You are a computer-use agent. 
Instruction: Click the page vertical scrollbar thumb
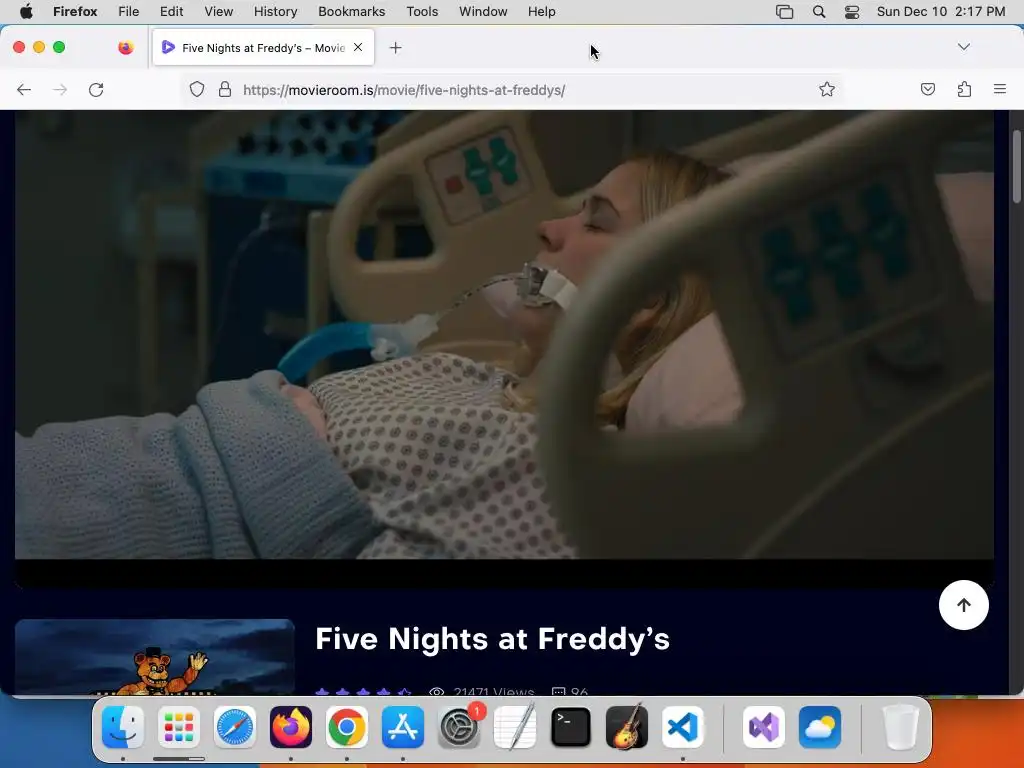[x=1016, y=167]
